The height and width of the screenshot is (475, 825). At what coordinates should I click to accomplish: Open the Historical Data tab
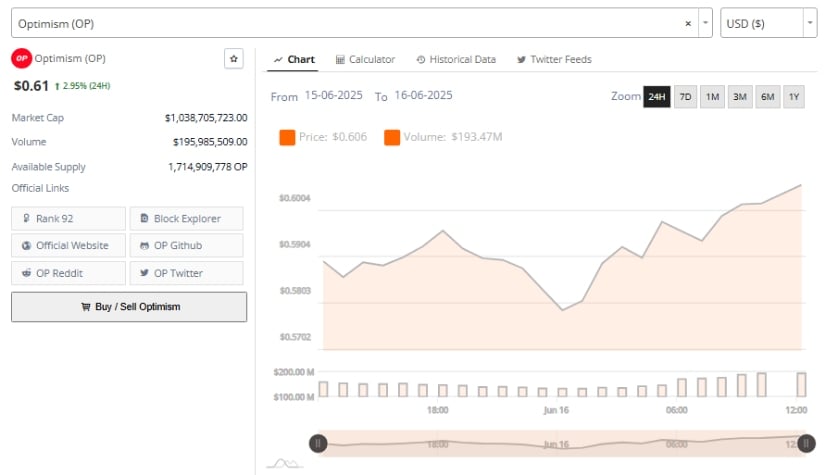pyautogui.click(x=456, y=59)
